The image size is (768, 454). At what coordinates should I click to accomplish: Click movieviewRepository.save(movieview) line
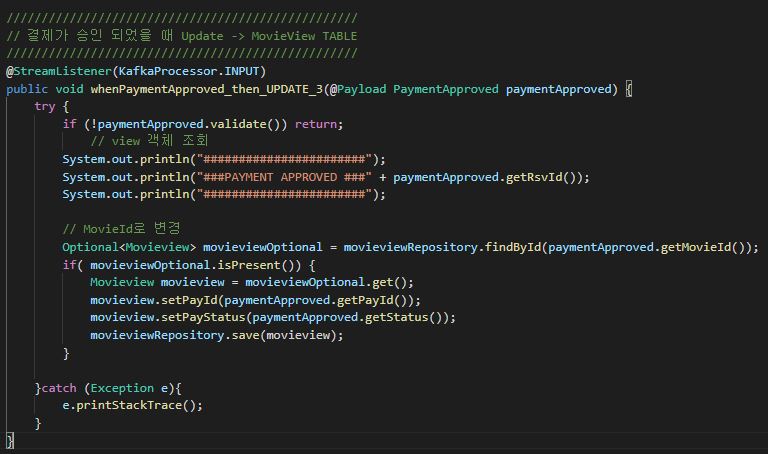click(216, 335)
